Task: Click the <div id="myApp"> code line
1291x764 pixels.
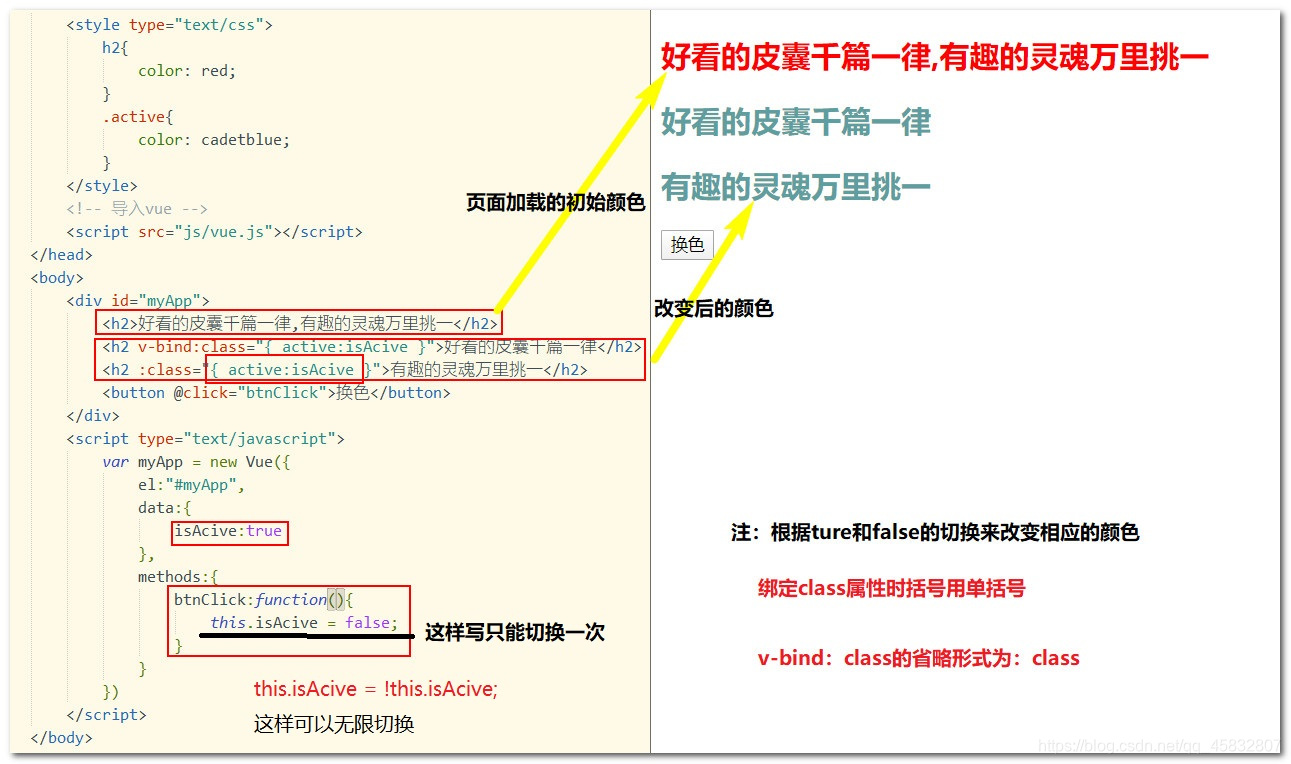Action: click(x=138, y=300)
